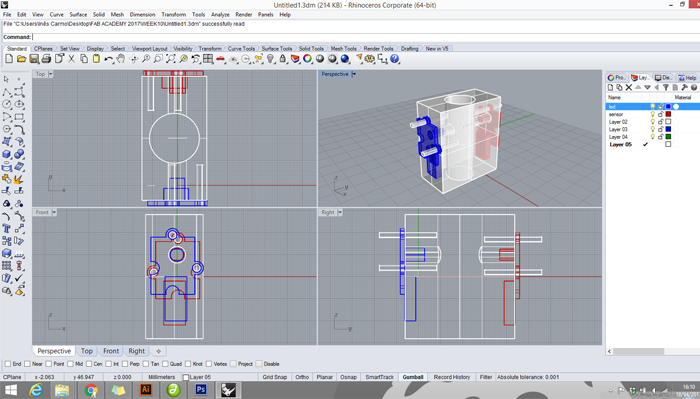
Task: Open the Right viewport title dropdown arrow
Action: click(340, 212)
